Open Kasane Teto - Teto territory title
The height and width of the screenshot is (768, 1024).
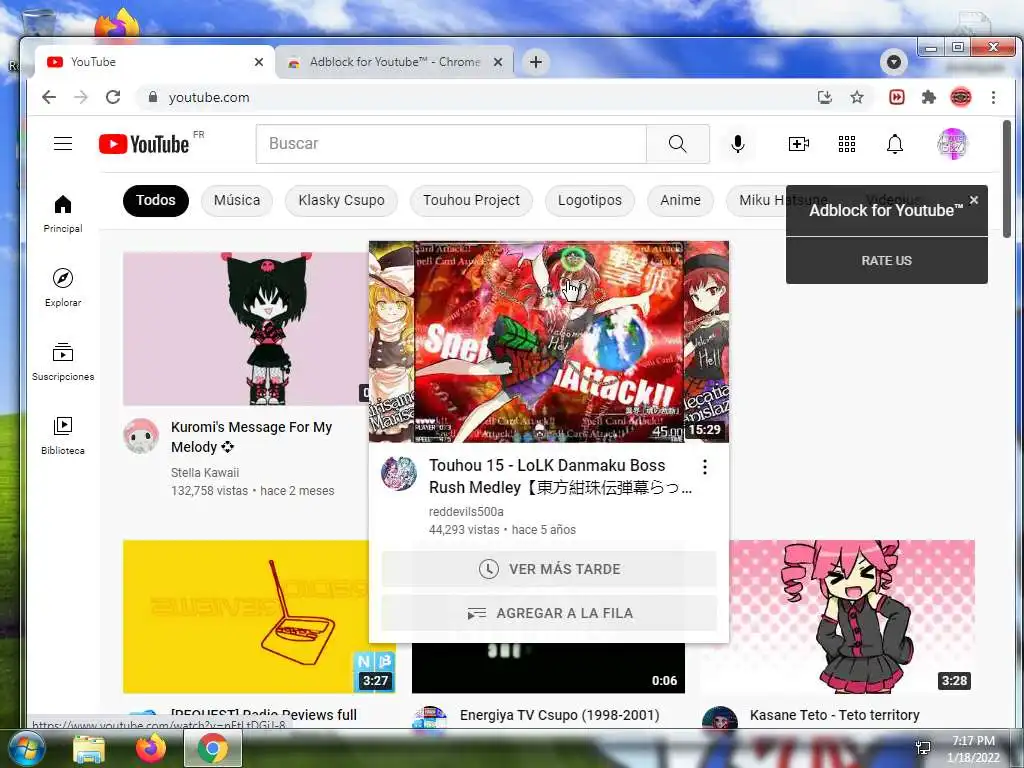[x=834, y=715]
